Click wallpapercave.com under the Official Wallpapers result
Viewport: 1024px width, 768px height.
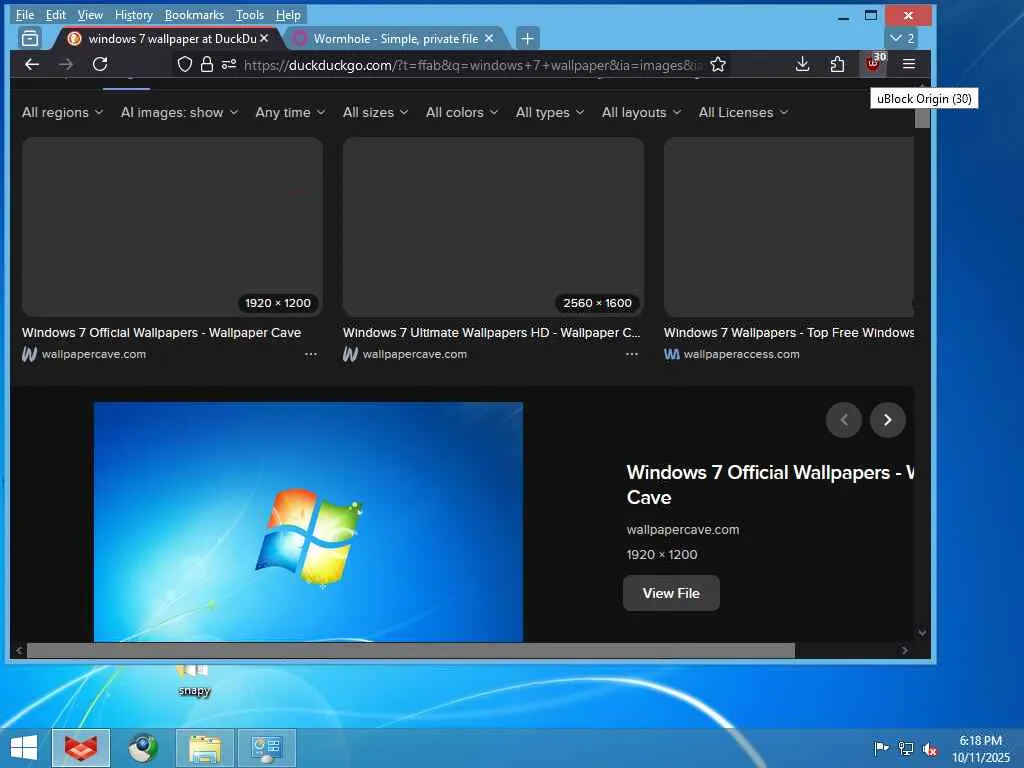93,354
